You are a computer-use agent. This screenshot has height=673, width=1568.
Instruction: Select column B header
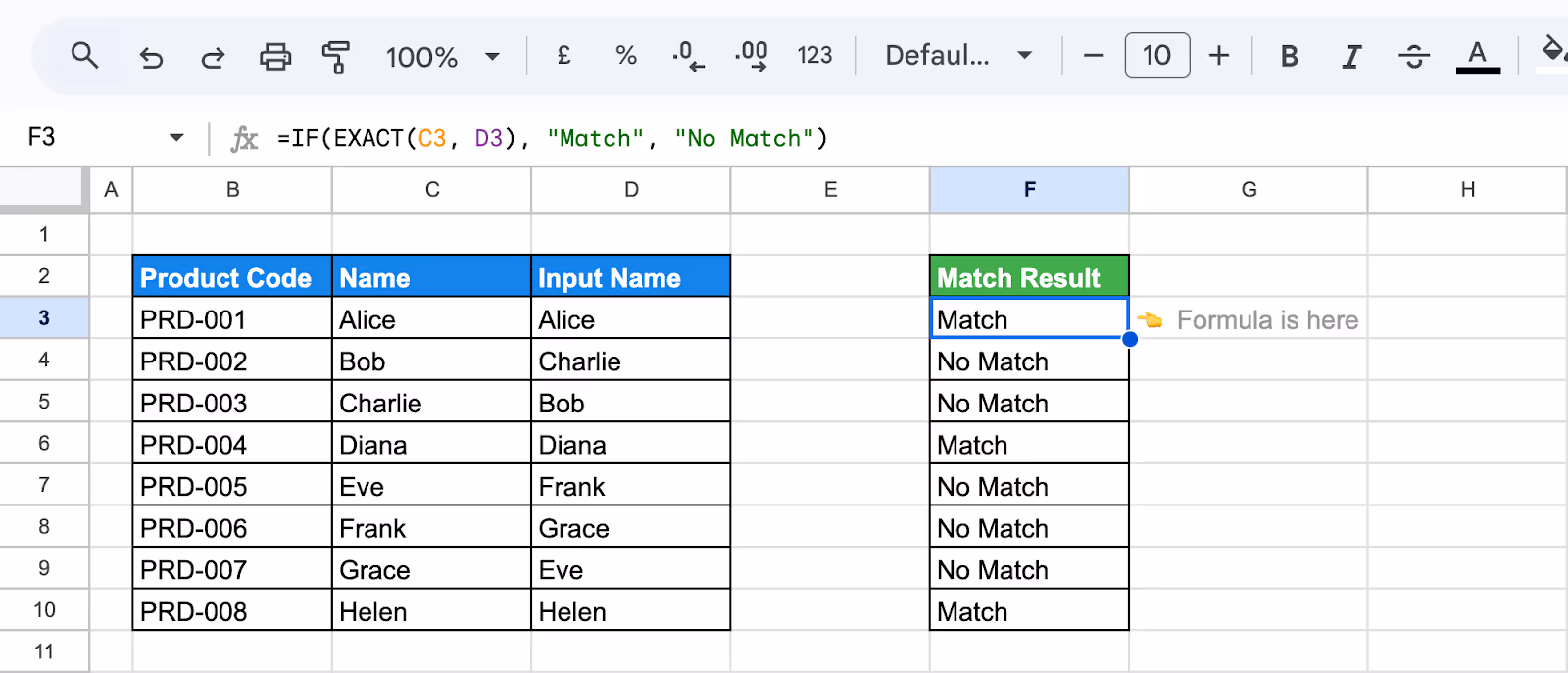point(232,190)
